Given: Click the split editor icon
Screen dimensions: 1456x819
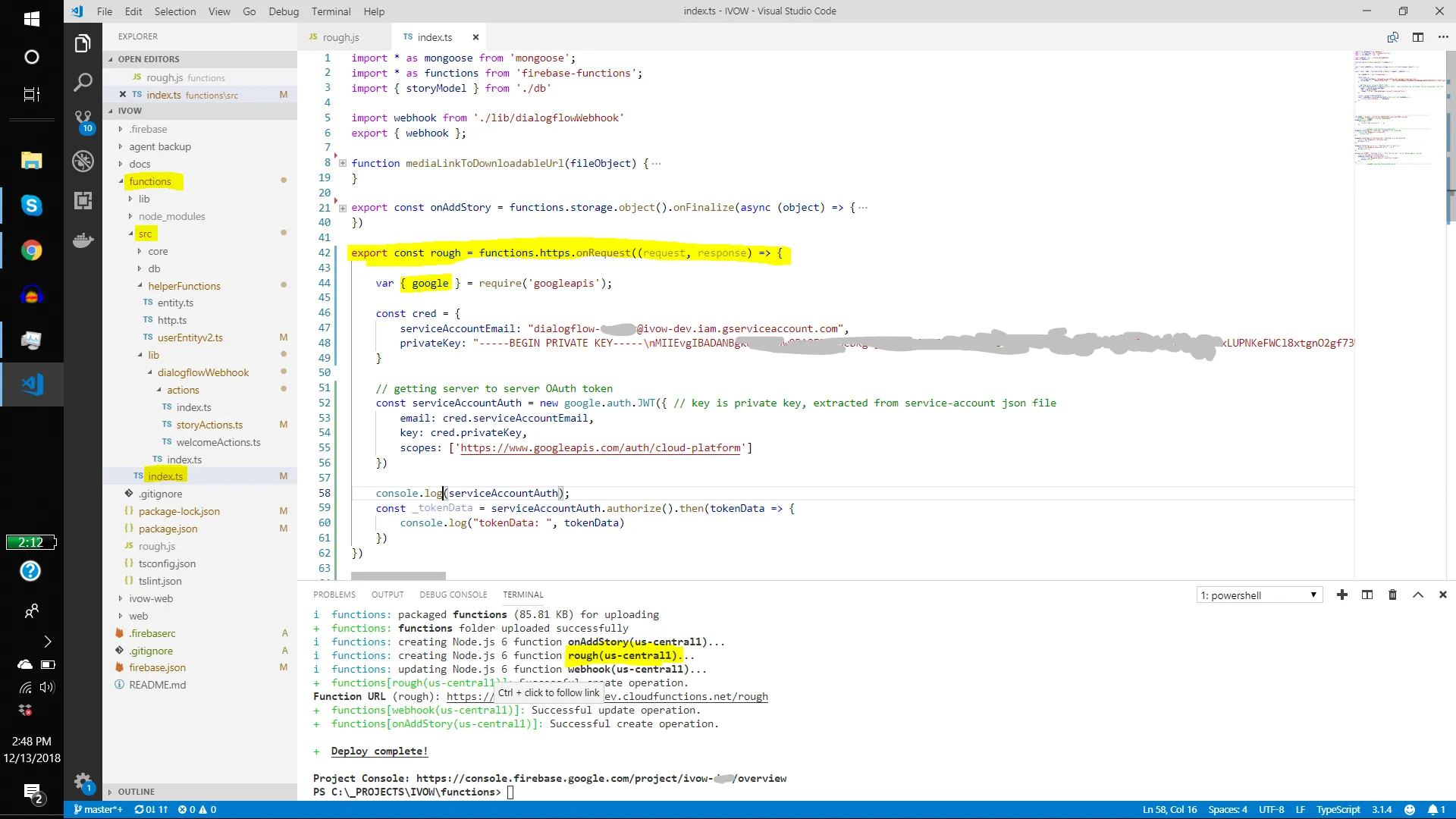Looking at the screenshot, I should click(1418, 37).
